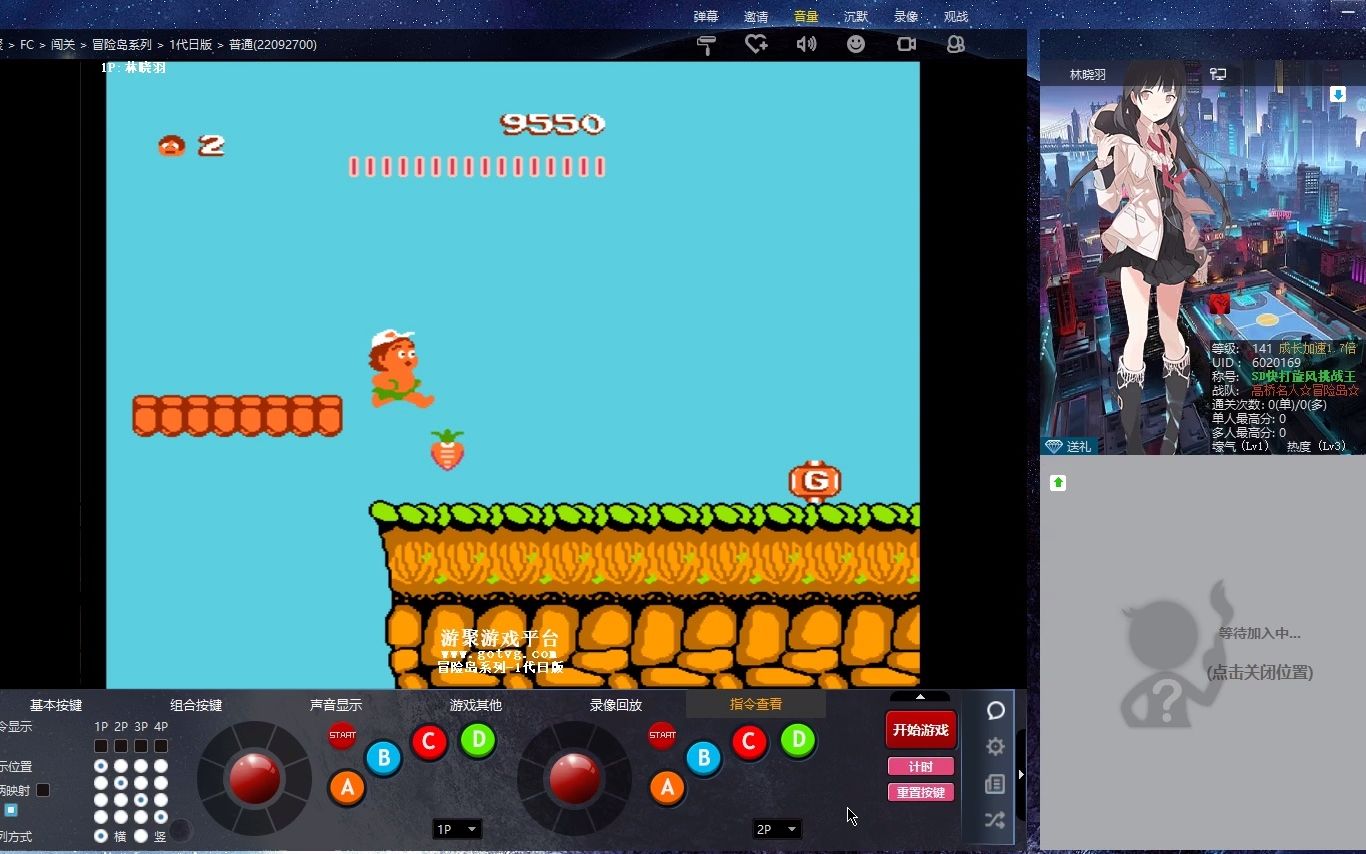
Task: Click the spectator people icon
Action: click(956, 44)
